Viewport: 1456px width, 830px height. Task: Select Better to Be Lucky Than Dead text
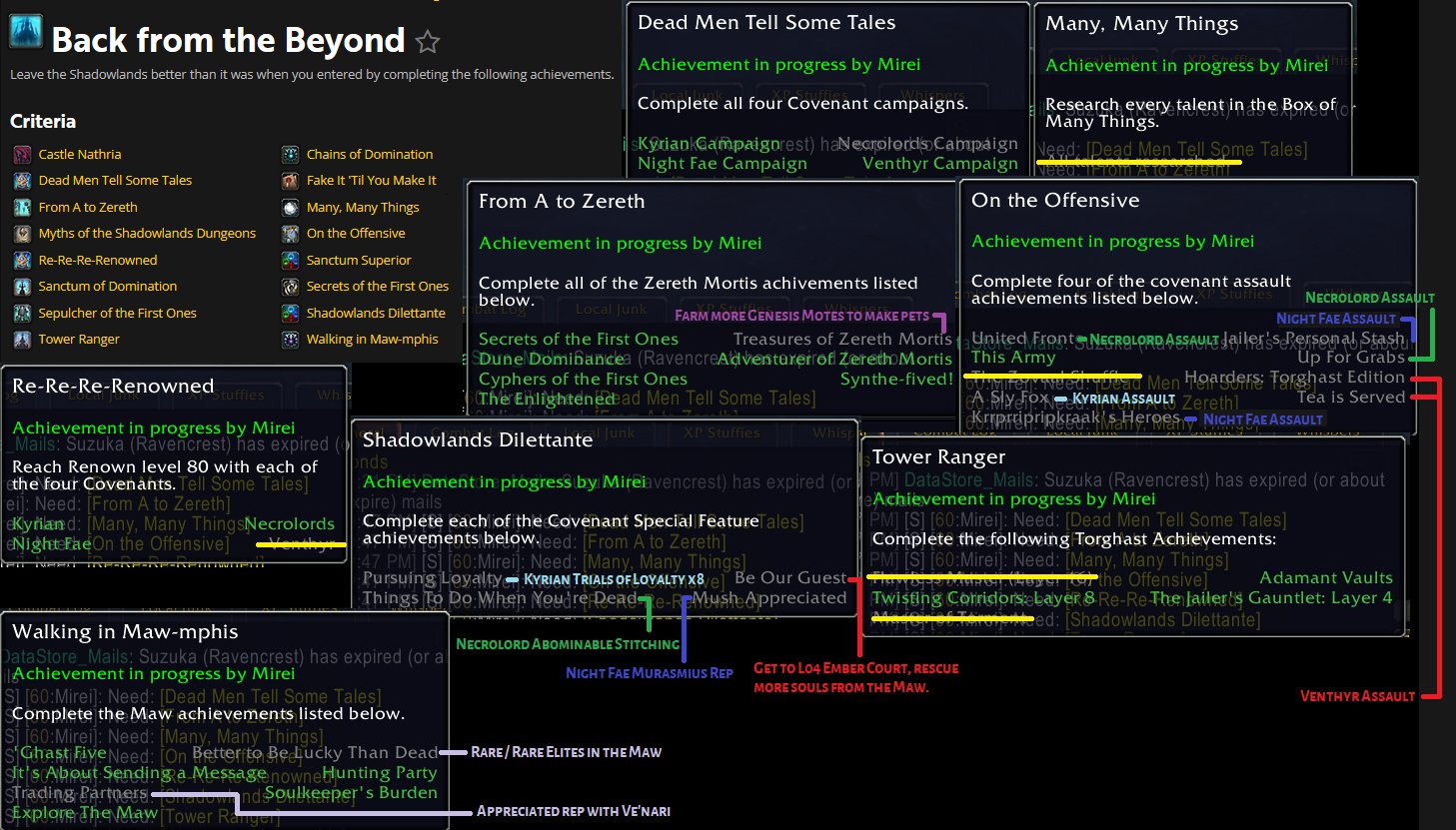315,753
